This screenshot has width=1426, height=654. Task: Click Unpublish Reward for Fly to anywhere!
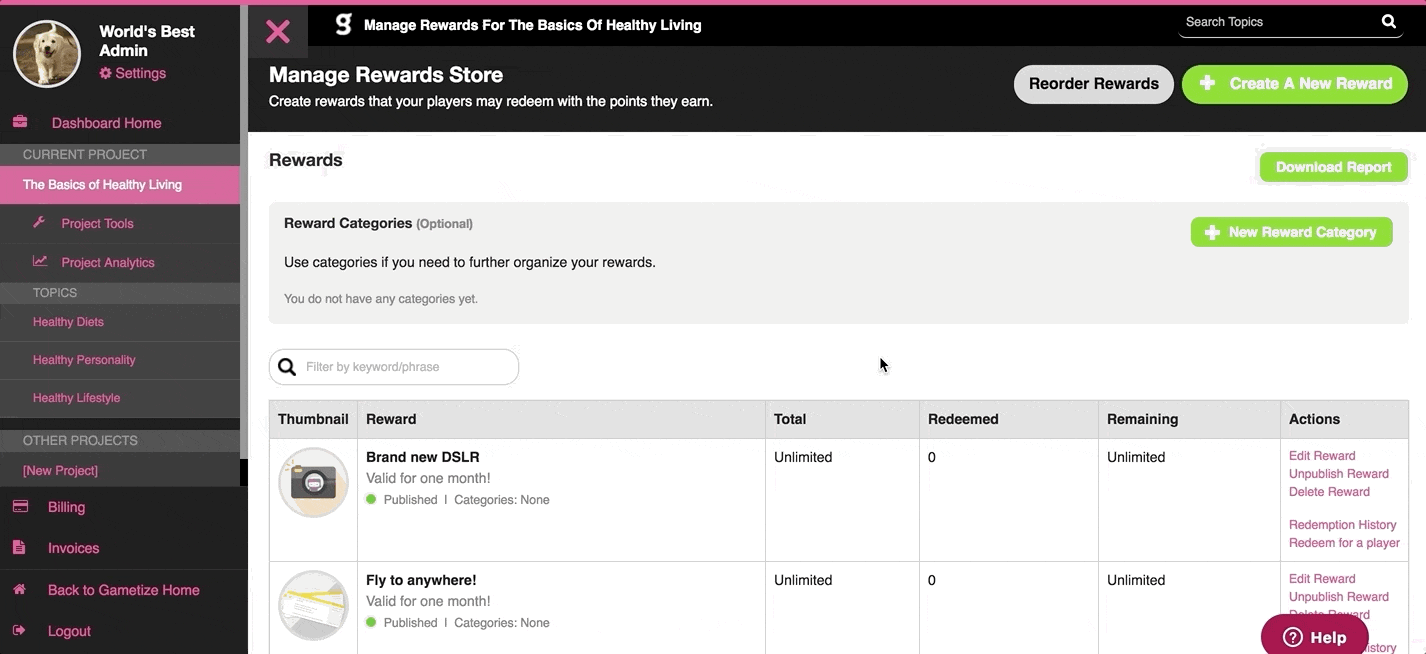(x=1339, y=597)
